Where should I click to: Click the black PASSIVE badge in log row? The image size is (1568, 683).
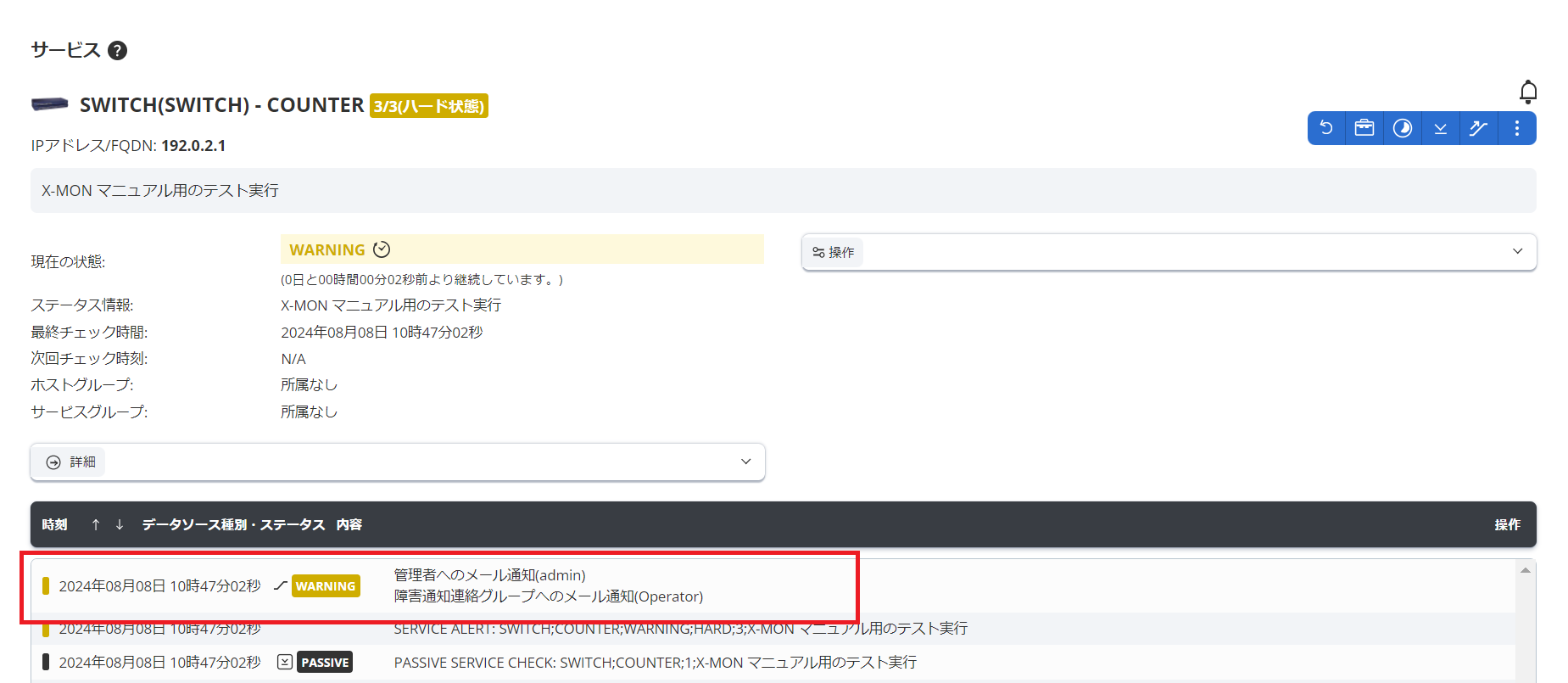(x=325, y=663)
